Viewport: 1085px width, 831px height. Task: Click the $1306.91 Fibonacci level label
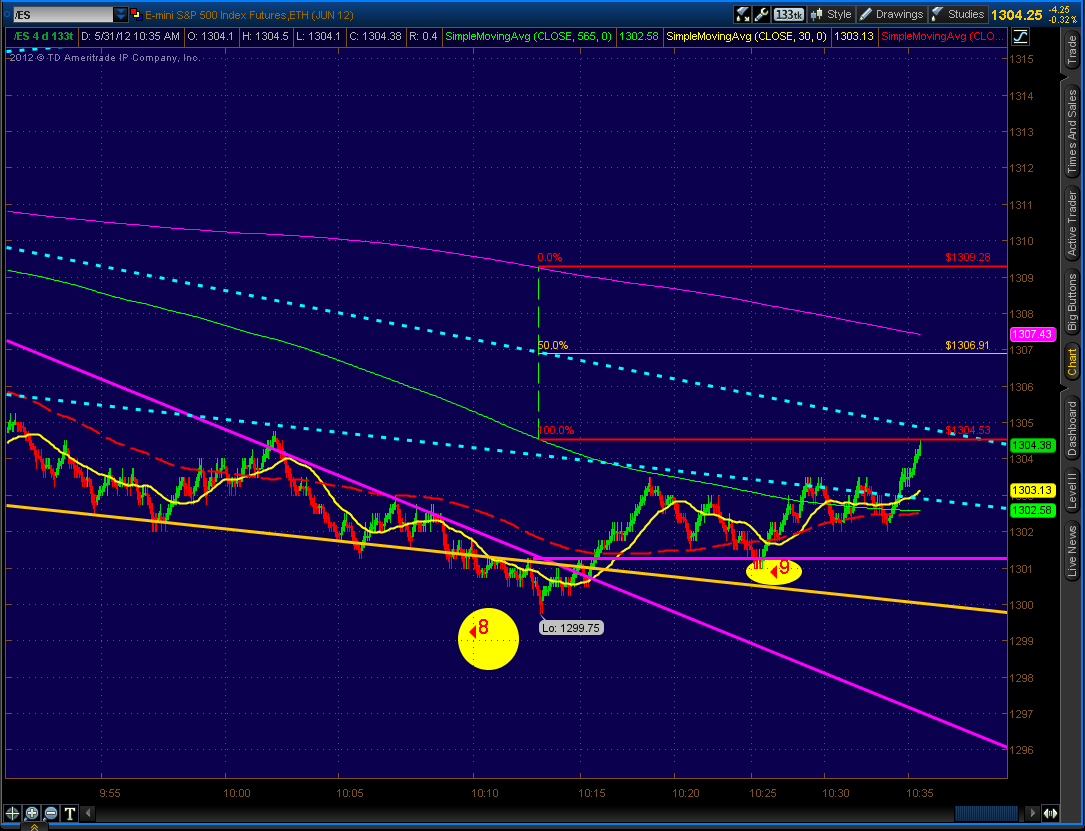pos(967,345)
